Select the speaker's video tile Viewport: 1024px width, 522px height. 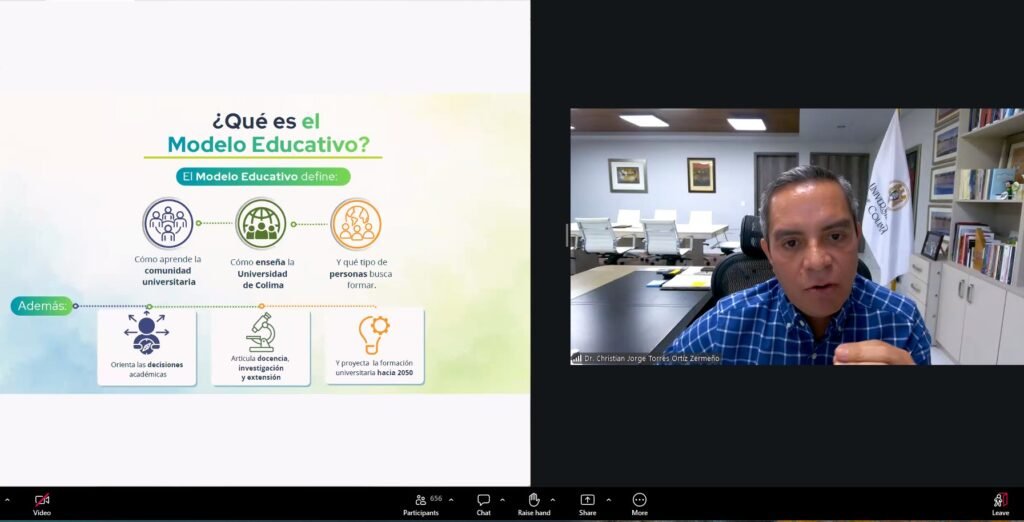tap(797, 237)
